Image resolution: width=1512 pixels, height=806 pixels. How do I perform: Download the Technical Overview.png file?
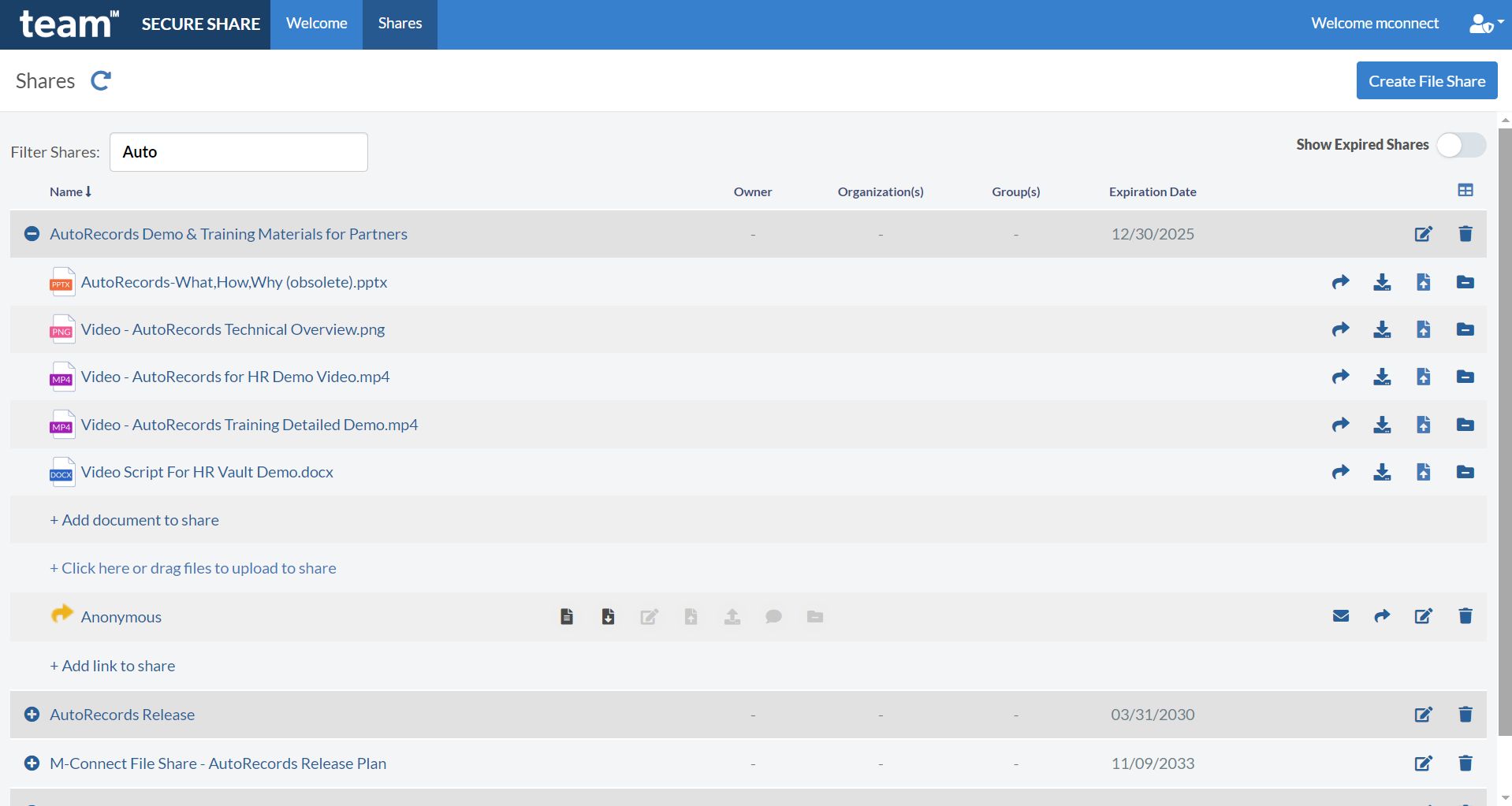click(x=1382, y=329)
